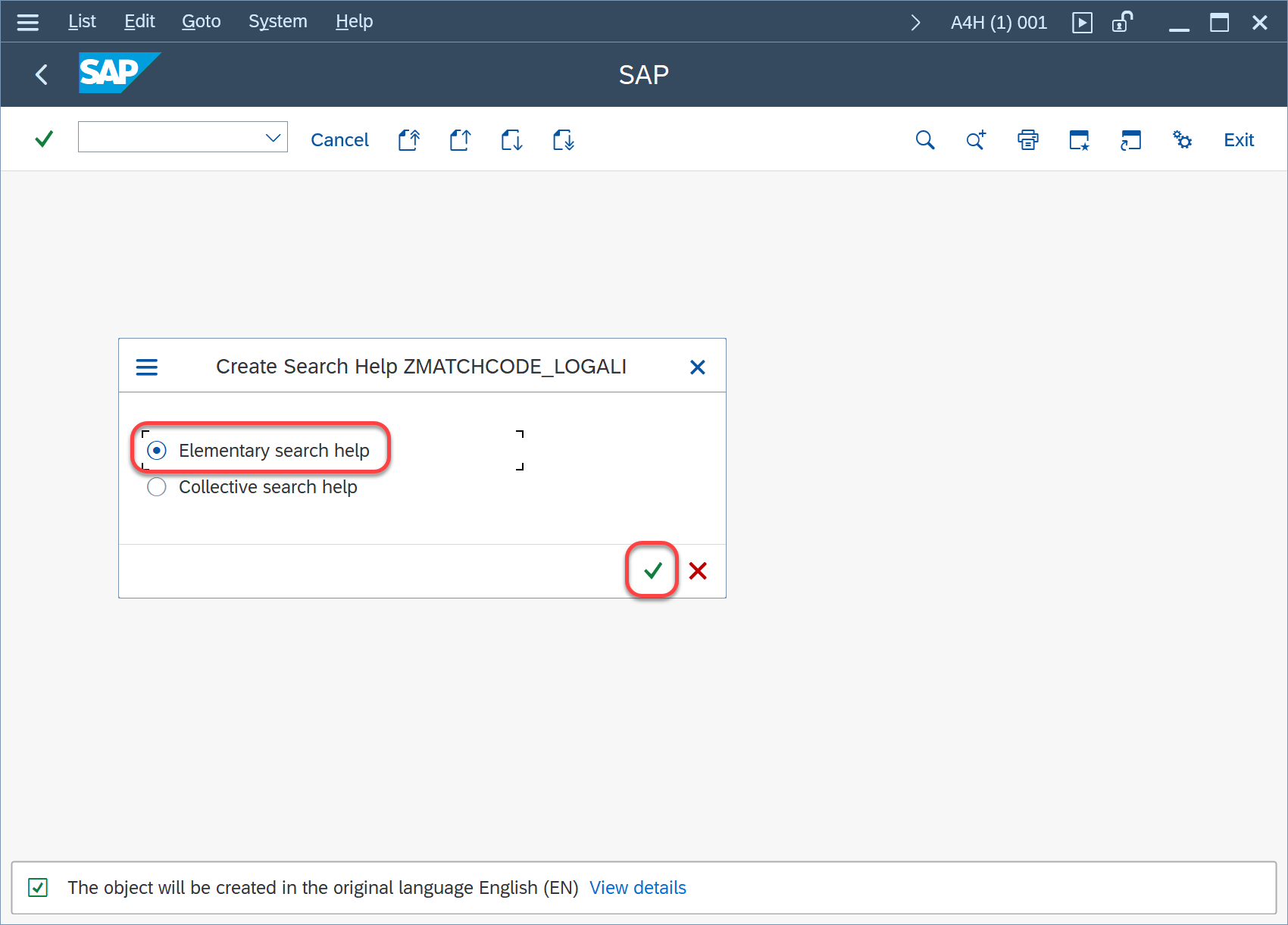1288x925 pixels.
Task: Click the Print icon
Action: click(x=1027, y=140)
